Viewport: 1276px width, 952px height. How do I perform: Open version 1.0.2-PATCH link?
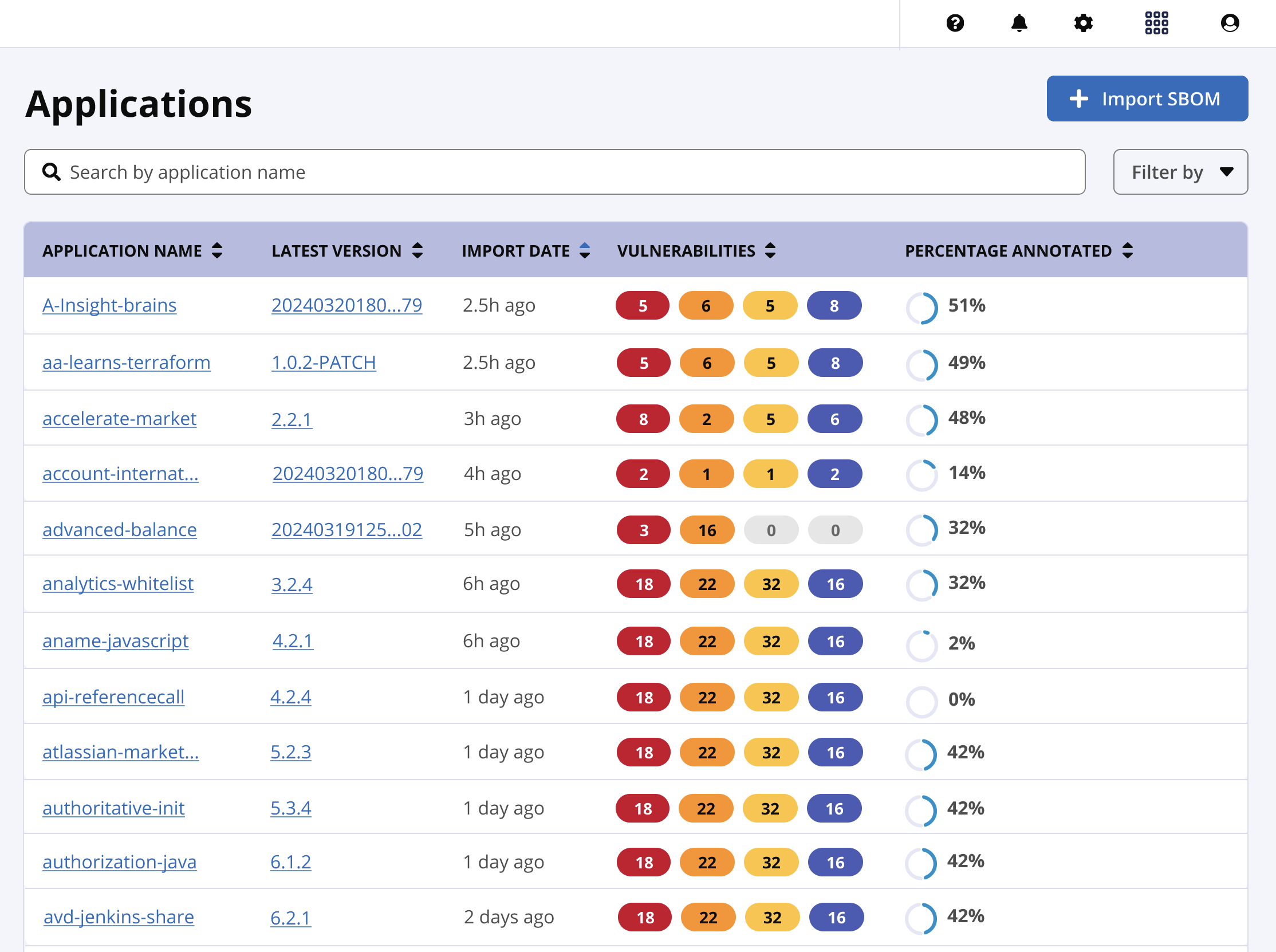[323, 362]
